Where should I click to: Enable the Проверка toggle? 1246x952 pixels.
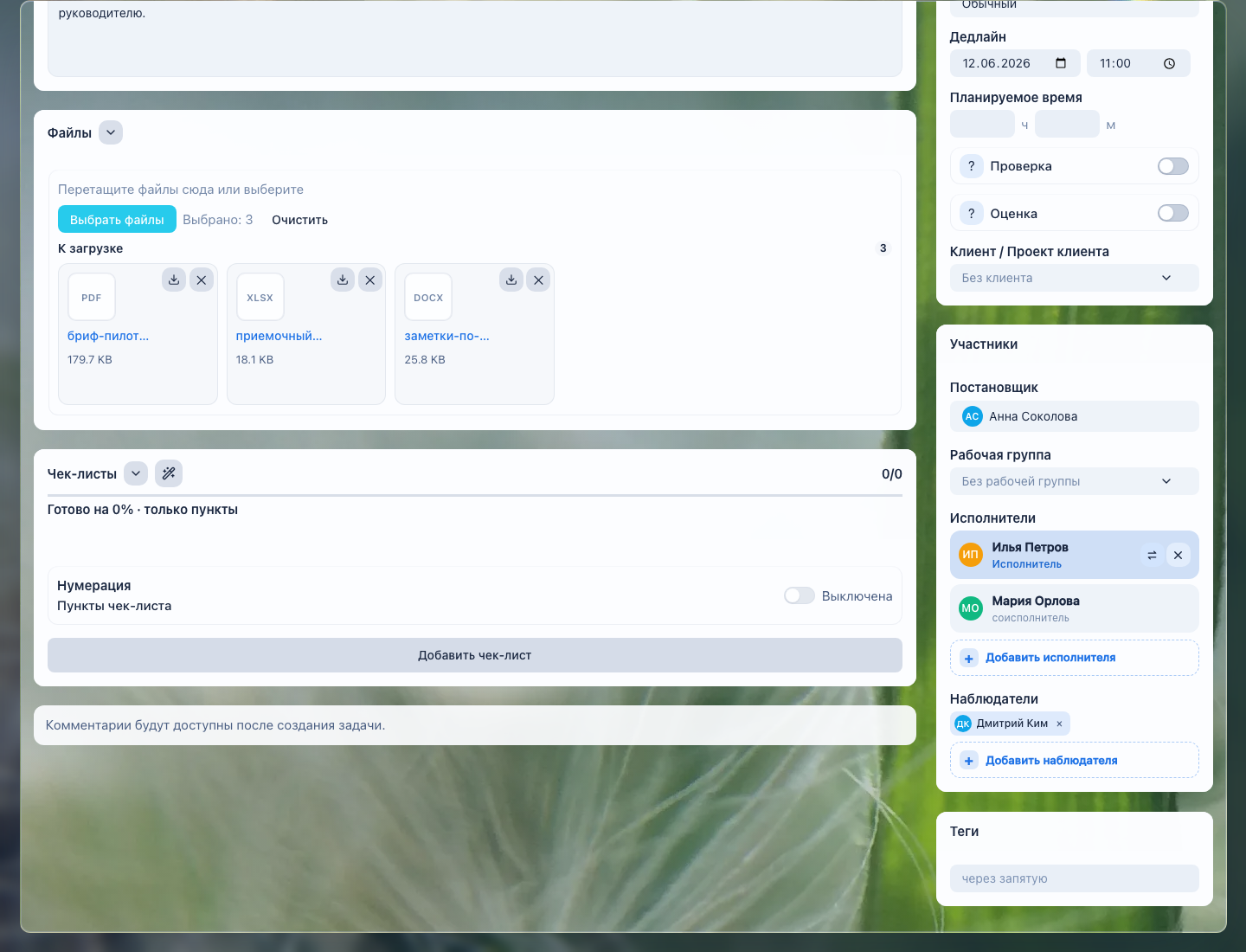tap(1173, 166)
